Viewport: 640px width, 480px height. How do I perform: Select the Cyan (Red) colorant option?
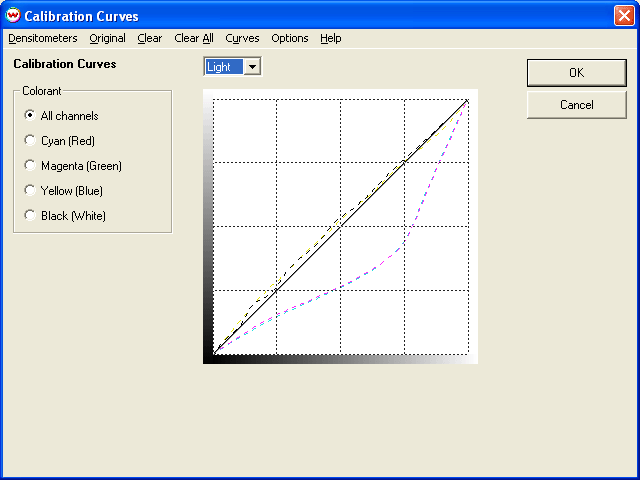tap(30, 141)
